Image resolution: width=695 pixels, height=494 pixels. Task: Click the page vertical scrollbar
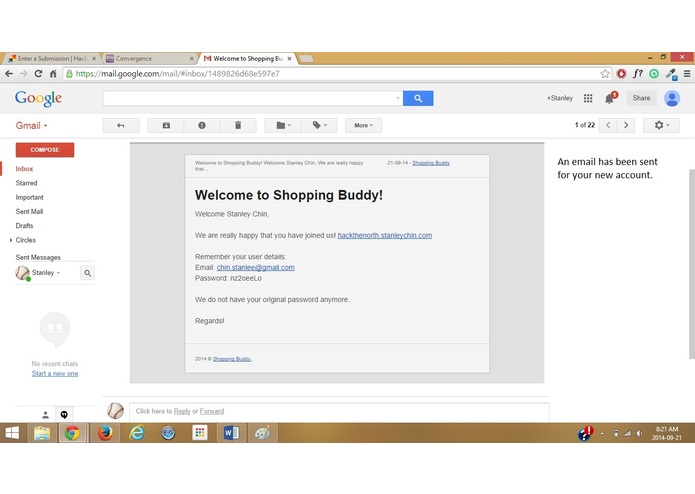692,264
